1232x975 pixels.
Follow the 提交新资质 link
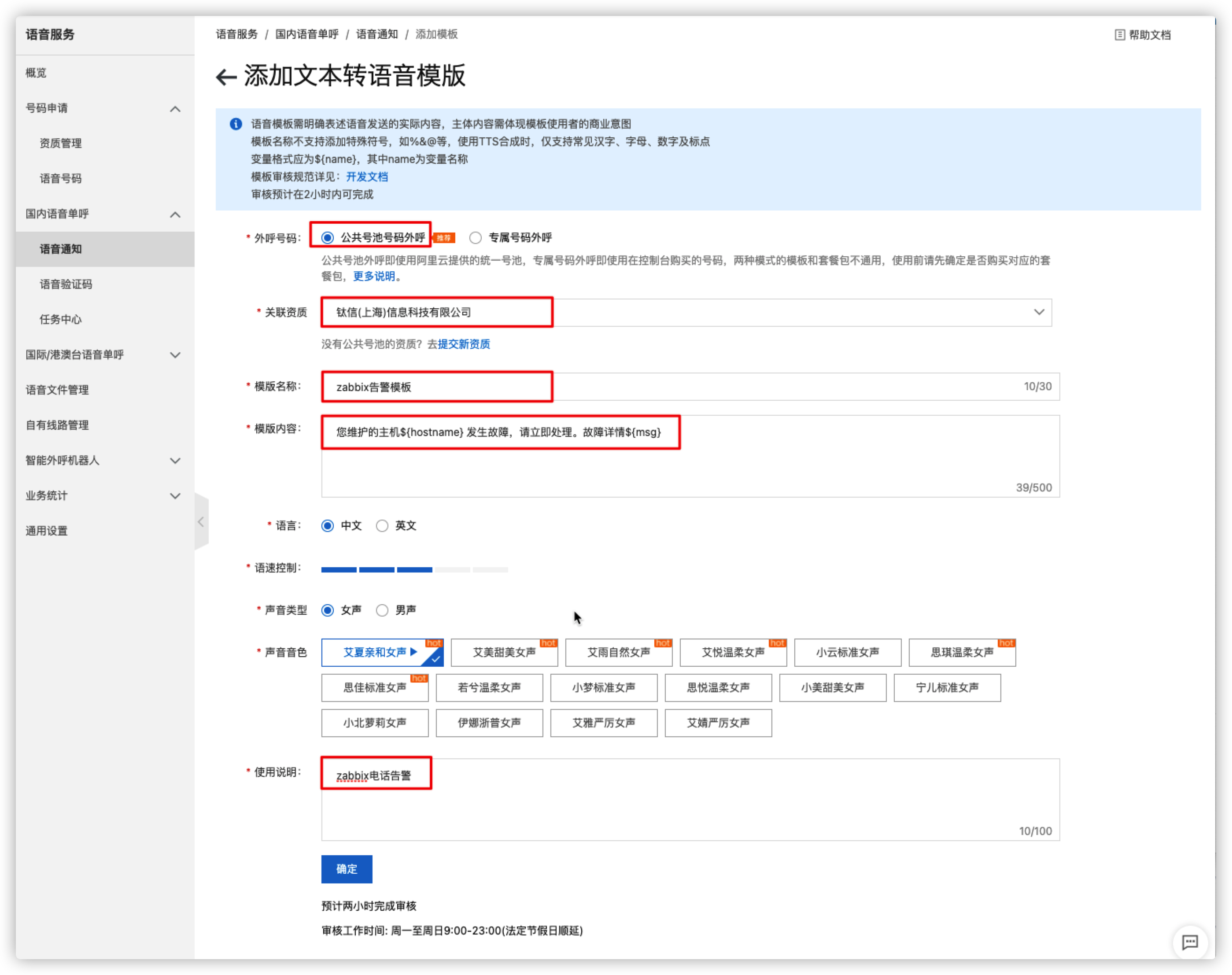[464, 344]
